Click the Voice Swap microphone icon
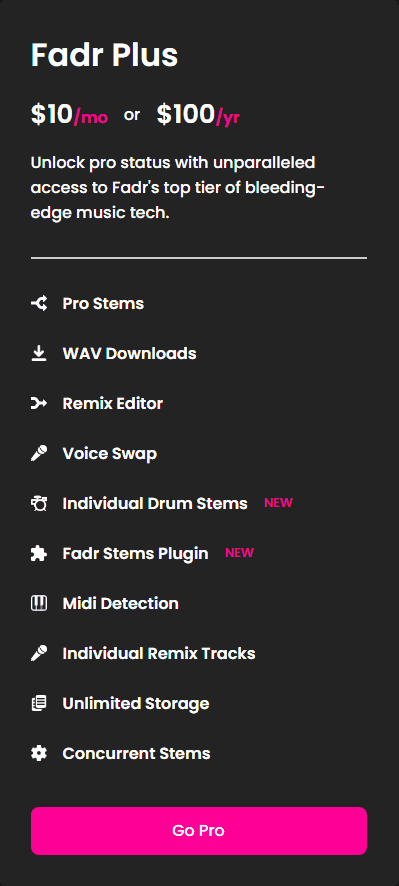The height and width of the screenshot is (886, 399). point(38,454)
